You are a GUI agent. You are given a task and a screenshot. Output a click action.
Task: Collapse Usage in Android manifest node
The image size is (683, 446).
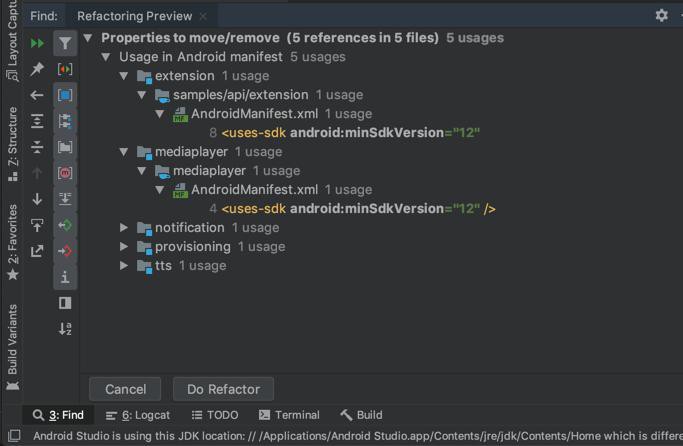[x=105, y=57]
